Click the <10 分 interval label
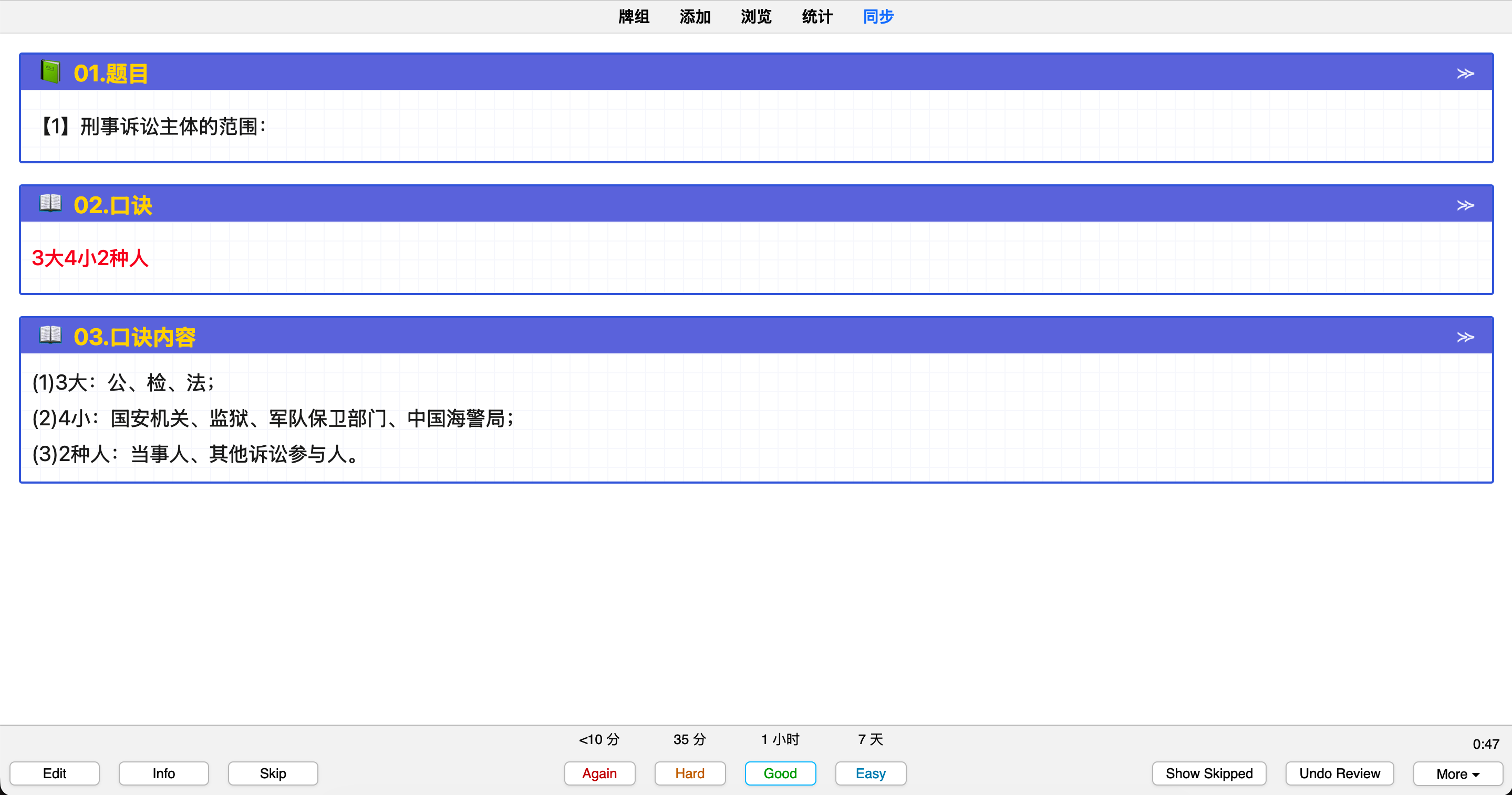The width and height of the screenshot is (1512, 795). 599,739
